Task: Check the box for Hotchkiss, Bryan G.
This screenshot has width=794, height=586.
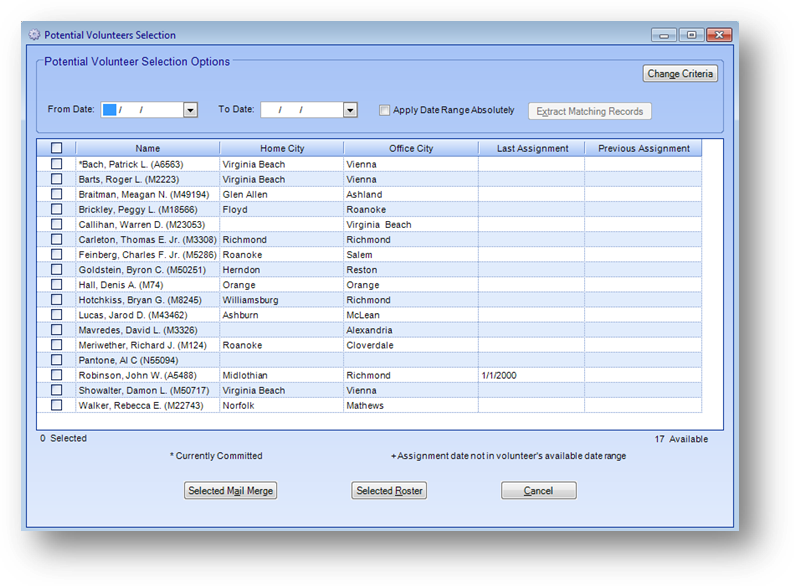Action: pos(56,300)
